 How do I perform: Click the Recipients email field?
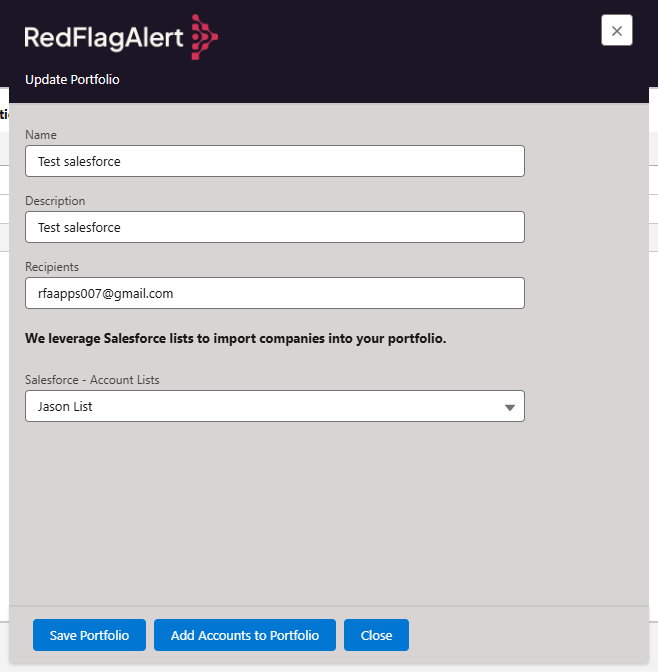275,293
